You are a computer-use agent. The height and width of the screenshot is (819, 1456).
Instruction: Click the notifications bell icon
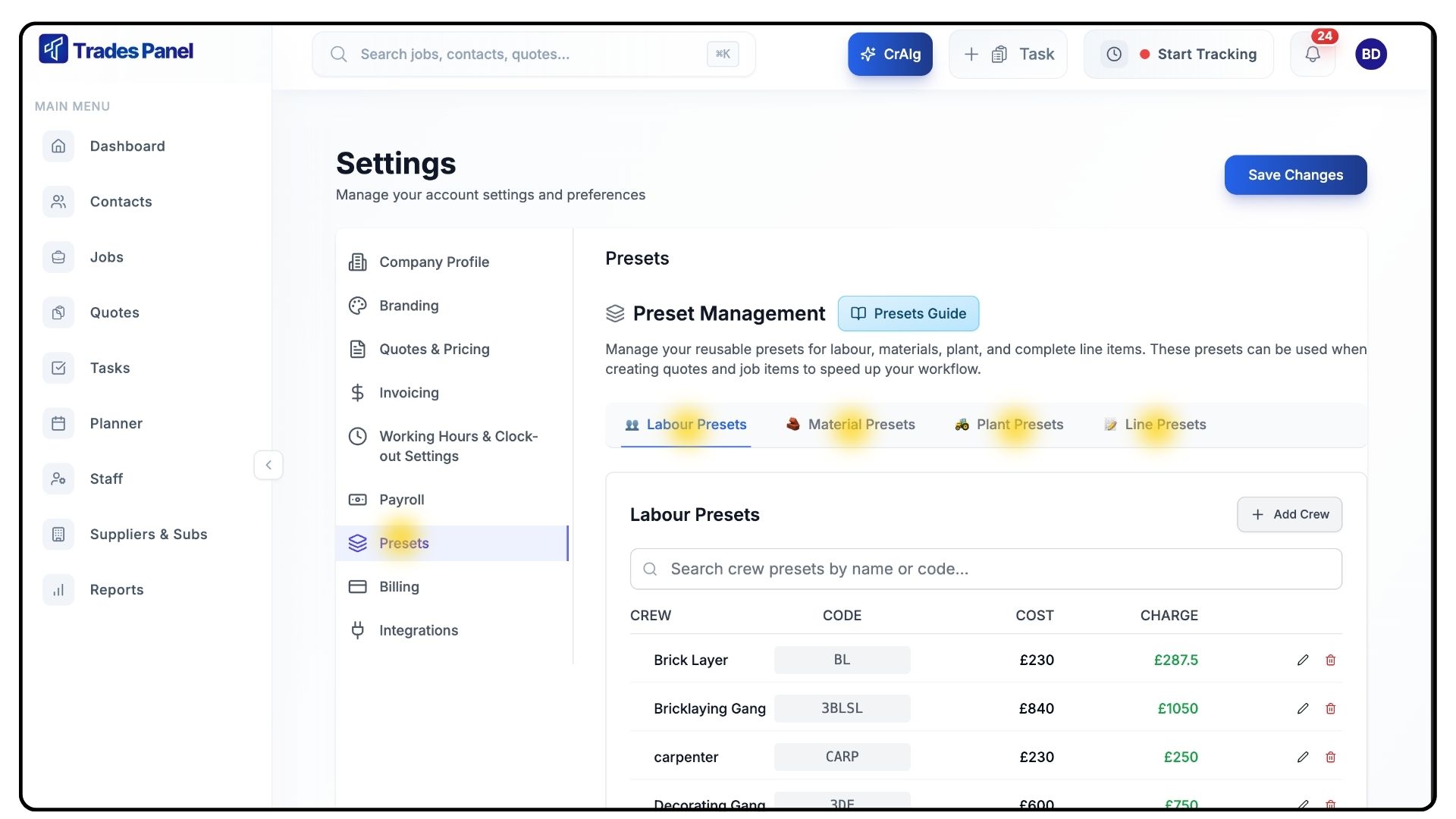point(1312,54)
